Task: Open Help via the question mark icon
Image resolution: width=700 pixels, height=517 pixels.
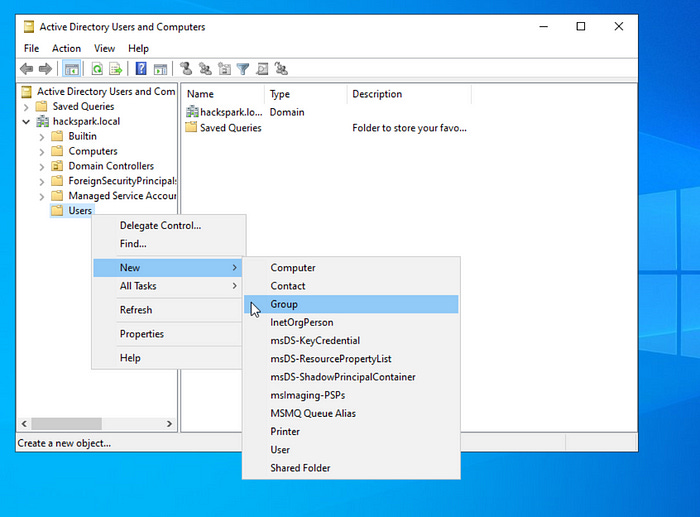Action: point(141,69)
